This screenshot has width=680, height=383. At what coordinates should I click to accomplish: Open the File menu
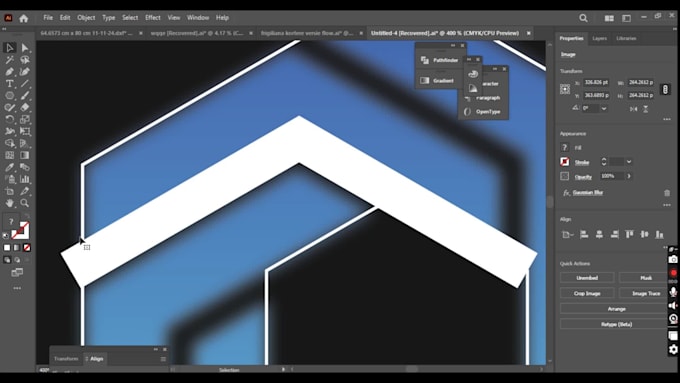[x=48, y=18]
